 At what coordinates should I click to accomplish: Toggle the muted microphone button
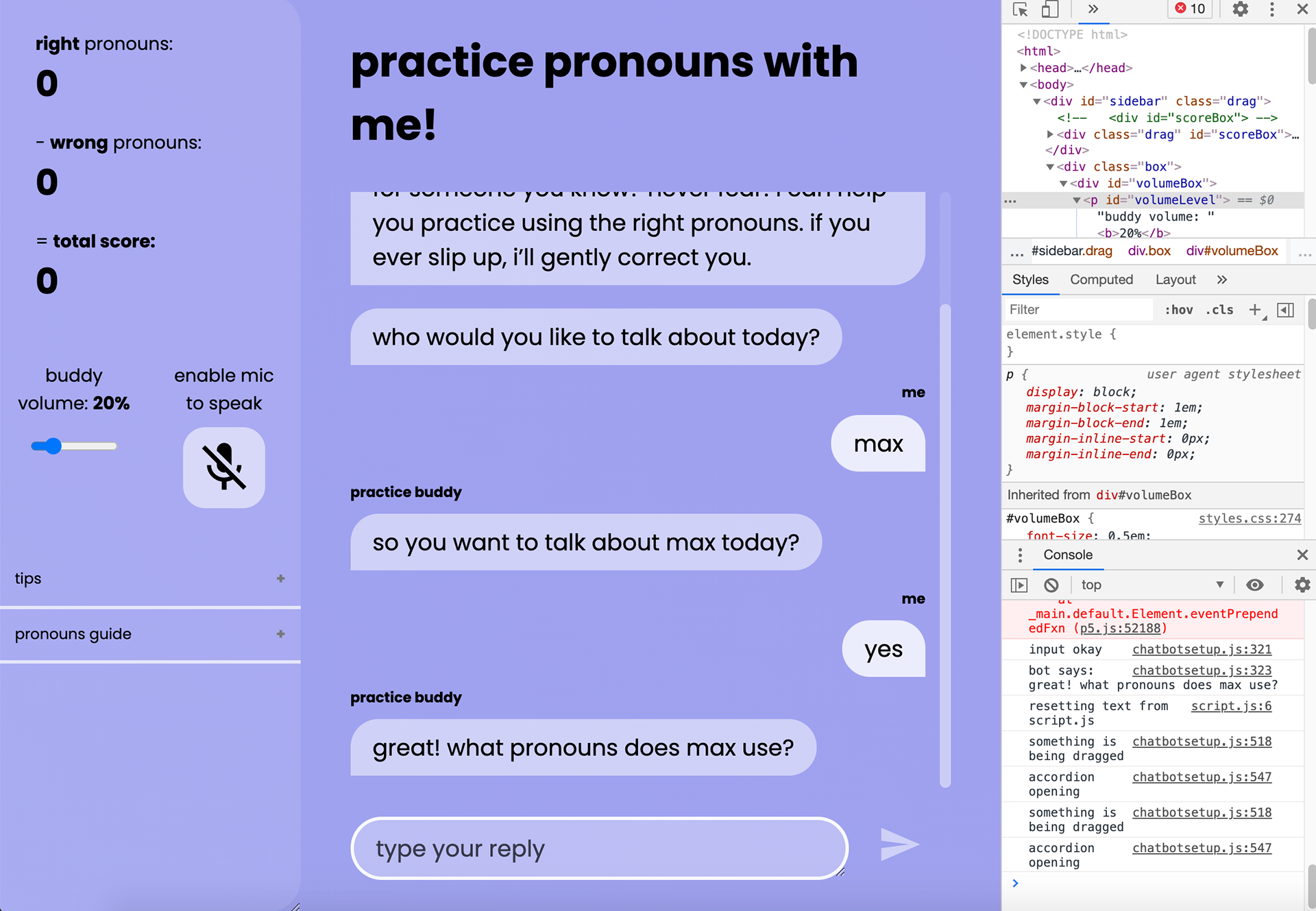click(x=224, y=467)
